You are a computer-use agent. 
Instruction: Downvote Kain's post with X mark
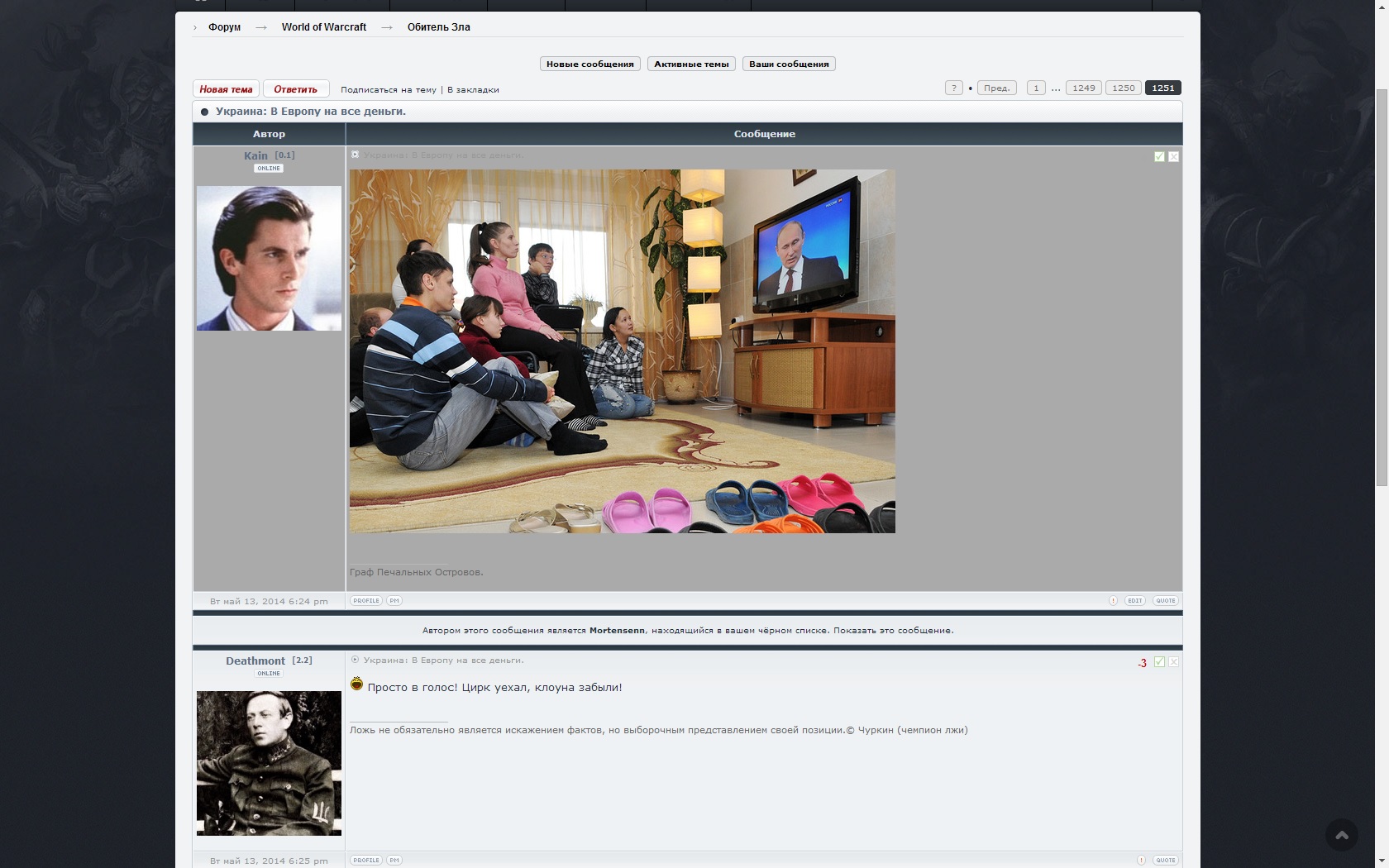[1173, 156]
